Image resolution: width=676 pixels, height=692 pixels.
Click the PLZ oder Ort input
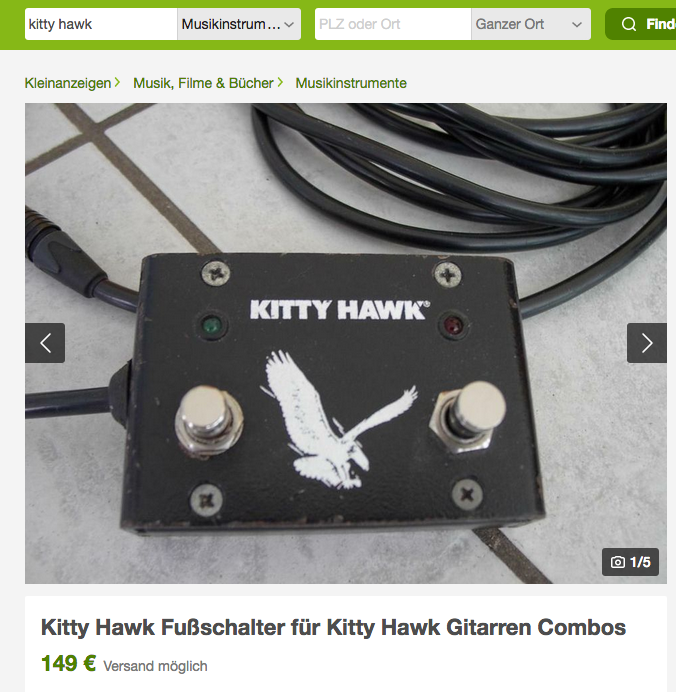(393, 24)
